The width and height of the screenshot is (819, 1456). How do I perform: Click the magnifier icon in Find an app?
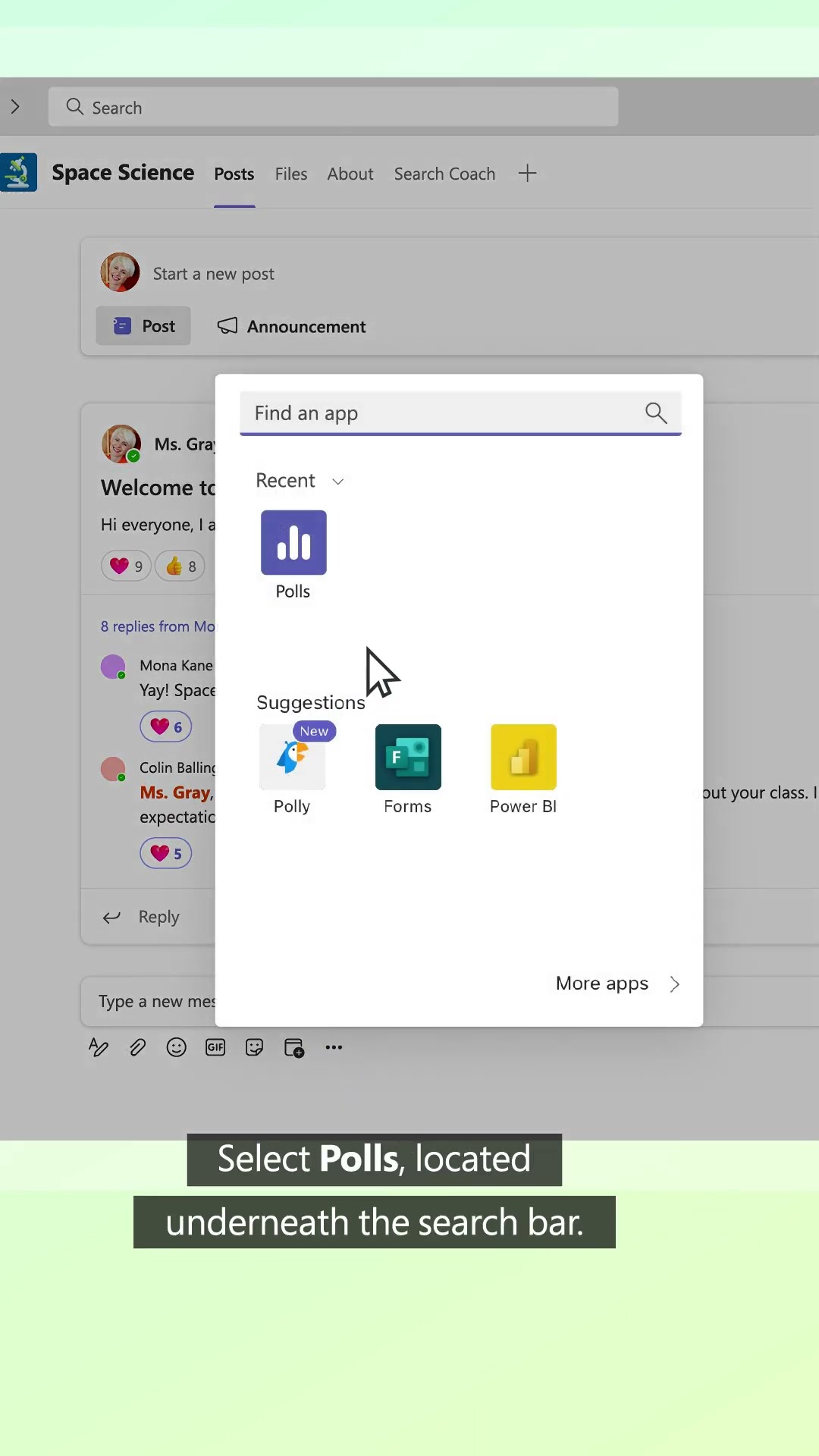click(x=656, y=413)
